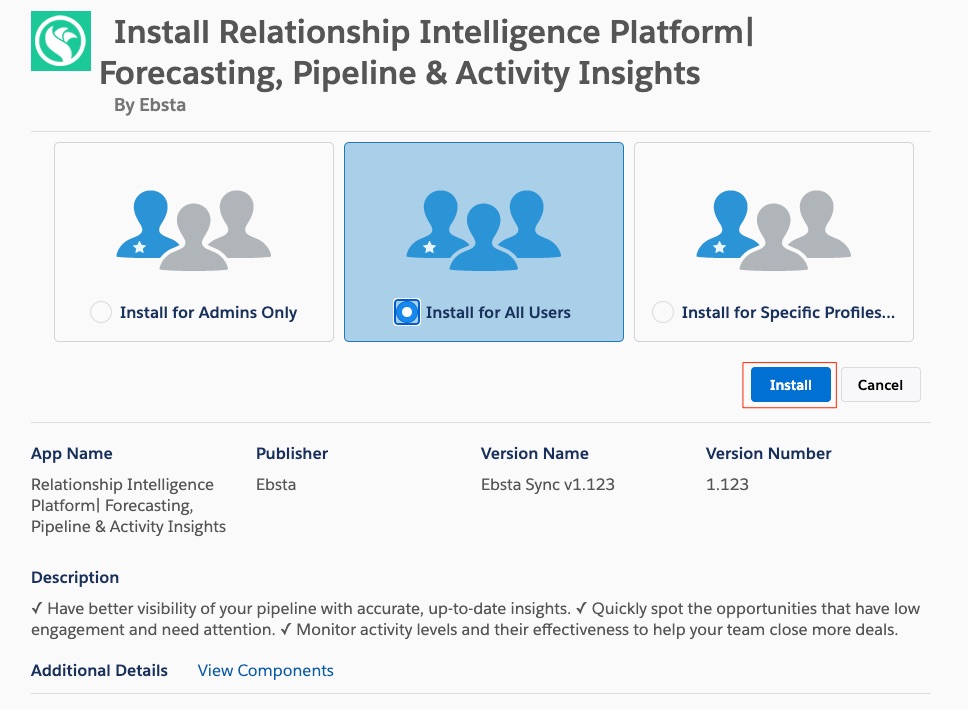This screenshot has width=968, height=709.
Task: Cancel the package installation
Action: coord(880,385)
